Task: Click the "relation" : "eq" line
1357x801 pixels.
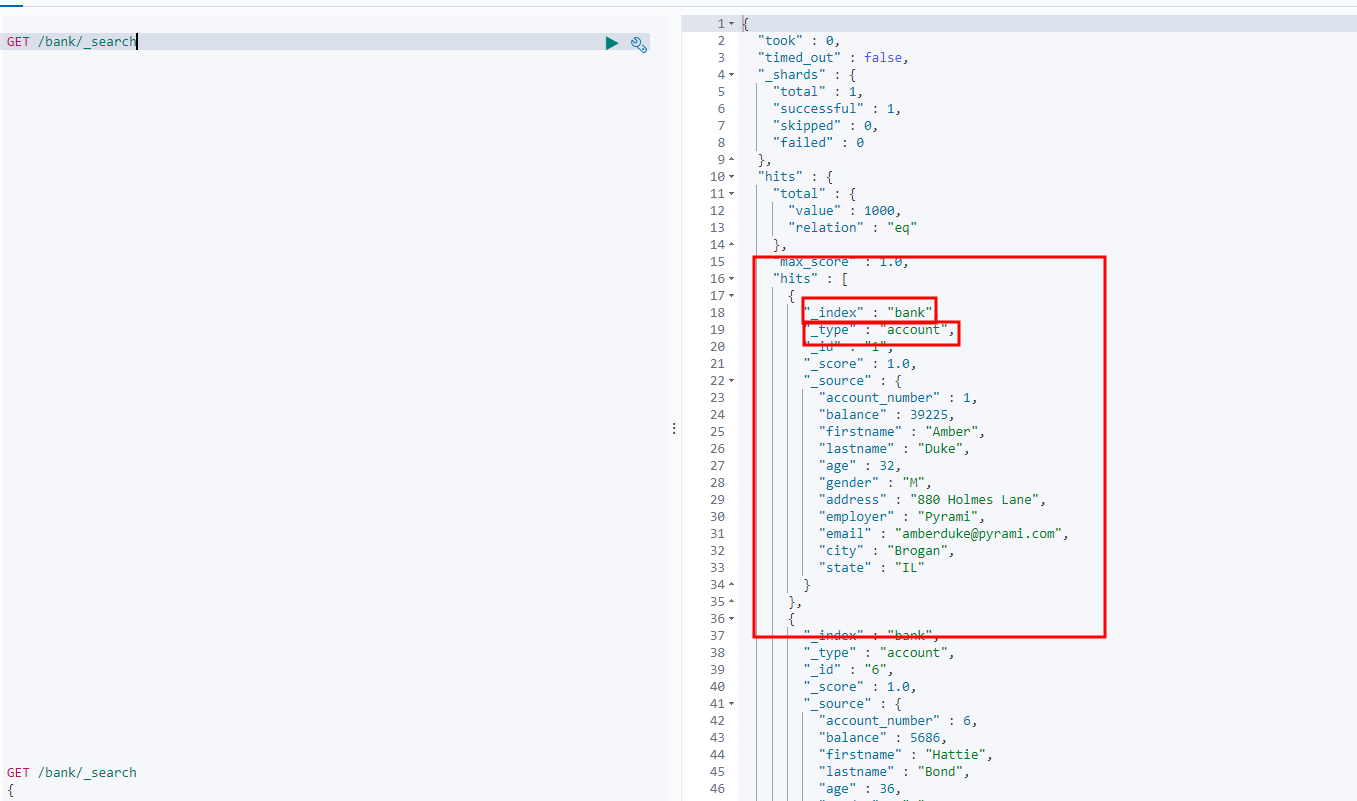Action: (x=852, y=227)
